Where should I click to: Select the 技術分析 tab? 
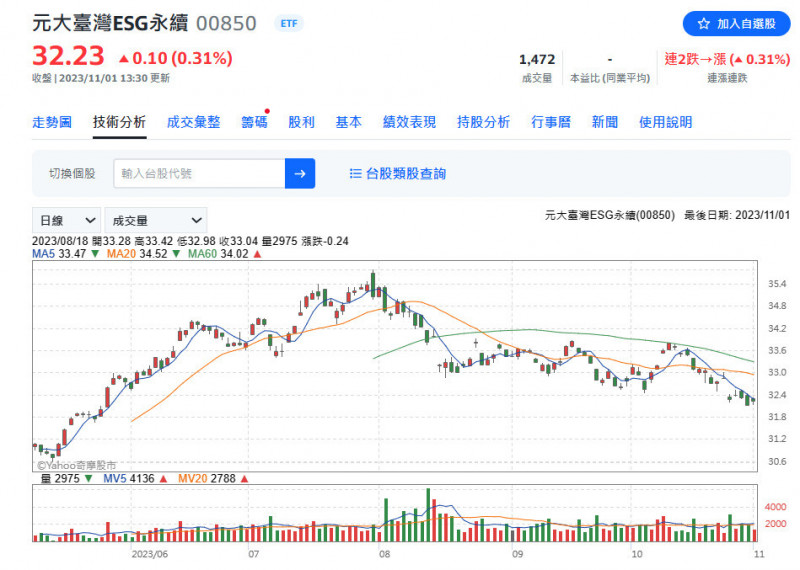pos(119,122)
